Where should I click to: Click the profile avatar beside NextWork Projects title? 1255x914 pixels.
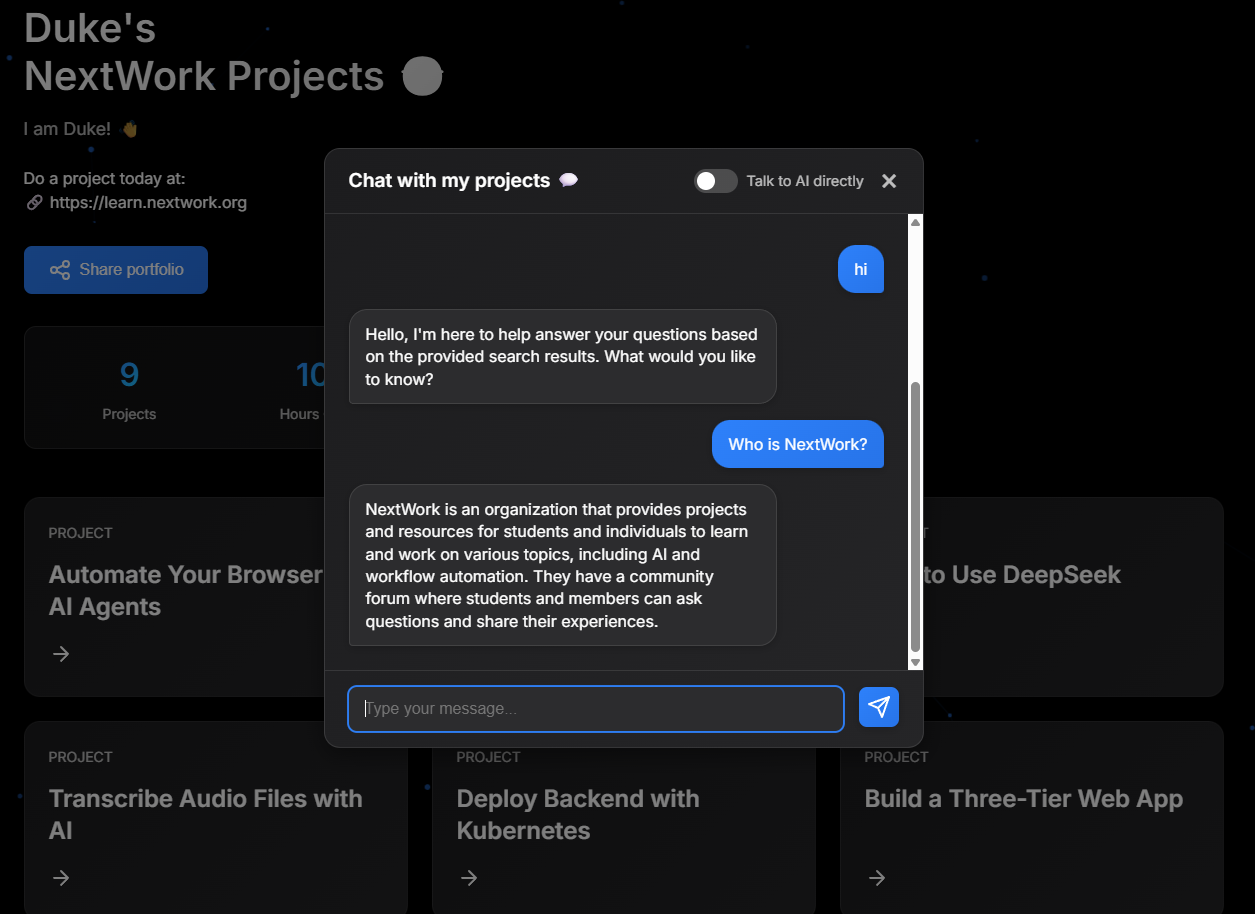[422, 77]
